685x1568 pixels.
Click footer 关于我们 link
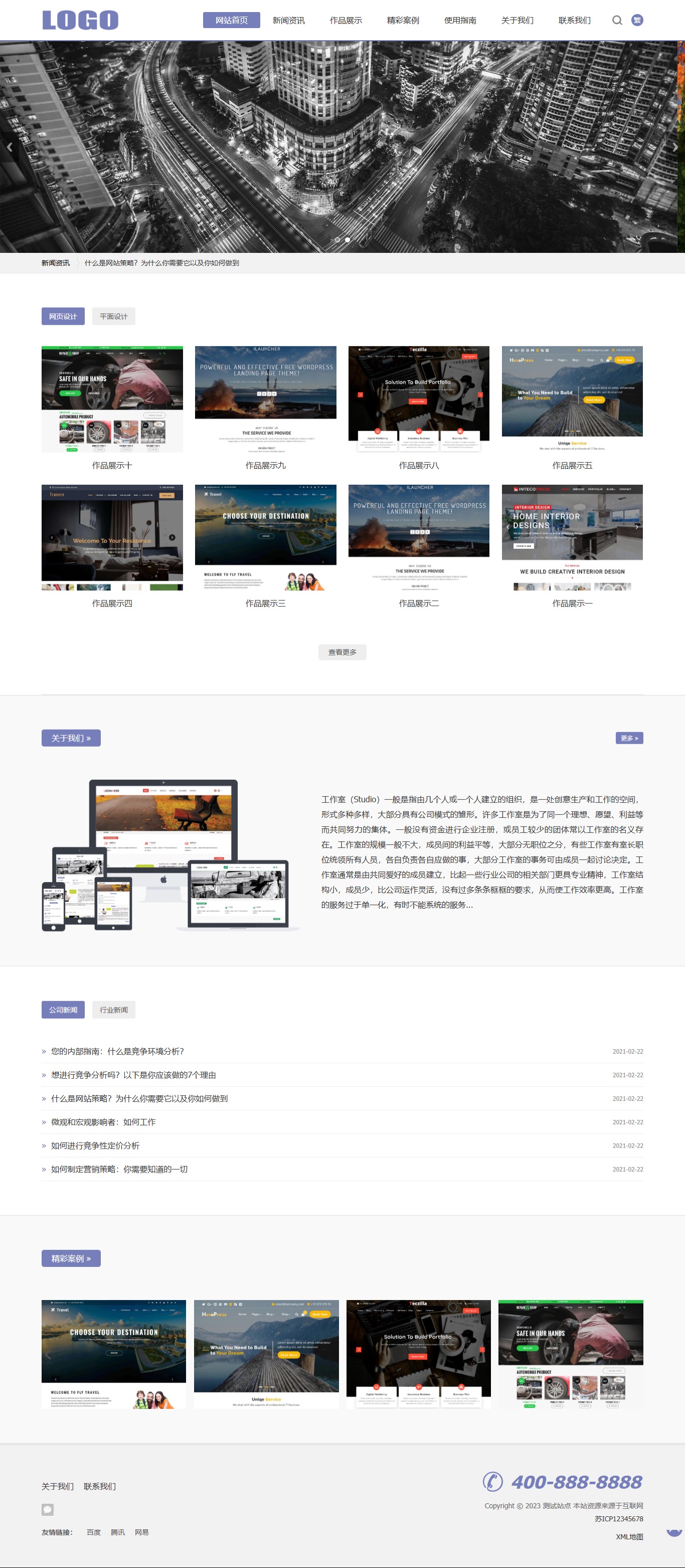click(57, 1486)
